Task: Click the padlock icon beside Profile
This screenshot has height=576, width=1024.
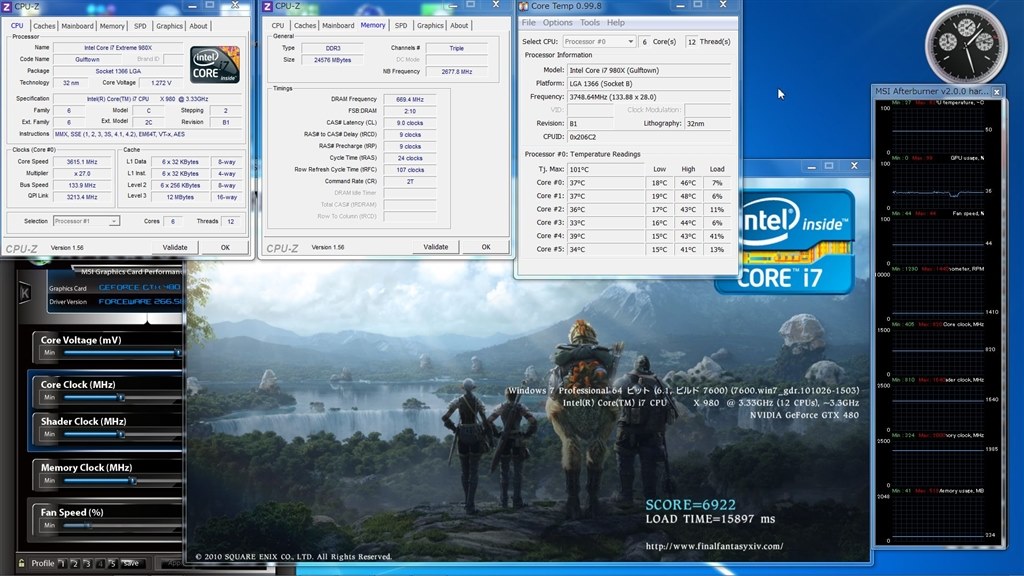Action: (x=20, y=563)
